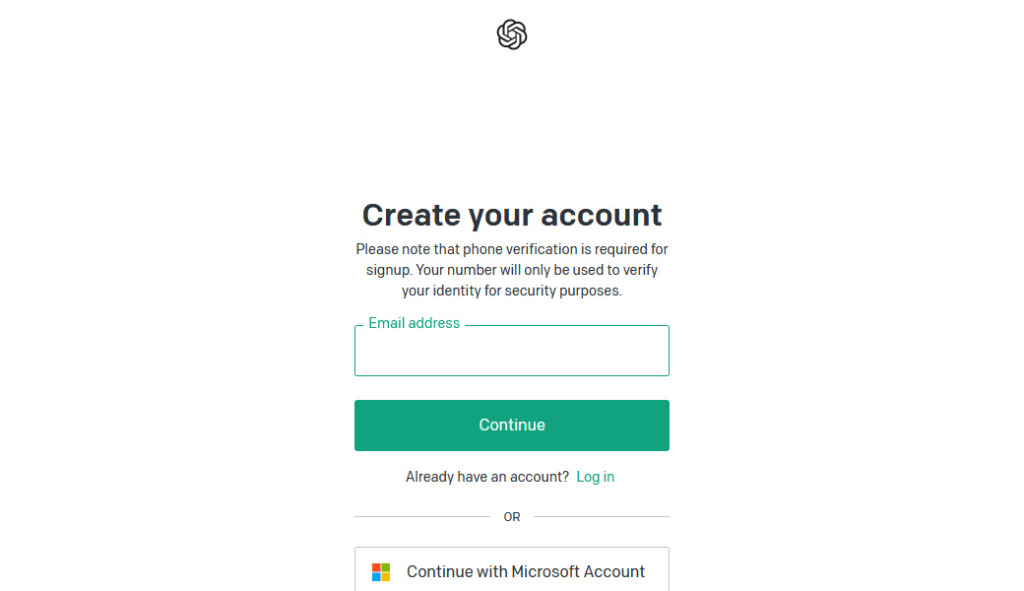Click the line 'your identity for security purposes'

pos(511,291)
